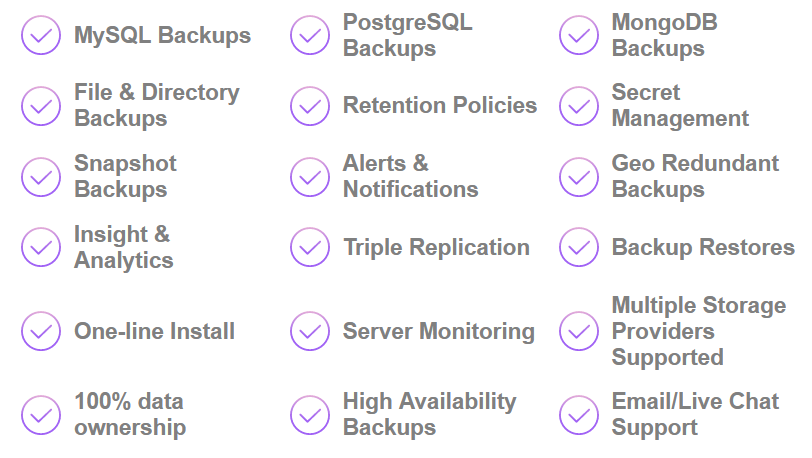Image resolution: width=812 pixels, height=458 pixels.
Task: Click the checkmark icon beside MySQL Backups
Action: pos(41,36)
